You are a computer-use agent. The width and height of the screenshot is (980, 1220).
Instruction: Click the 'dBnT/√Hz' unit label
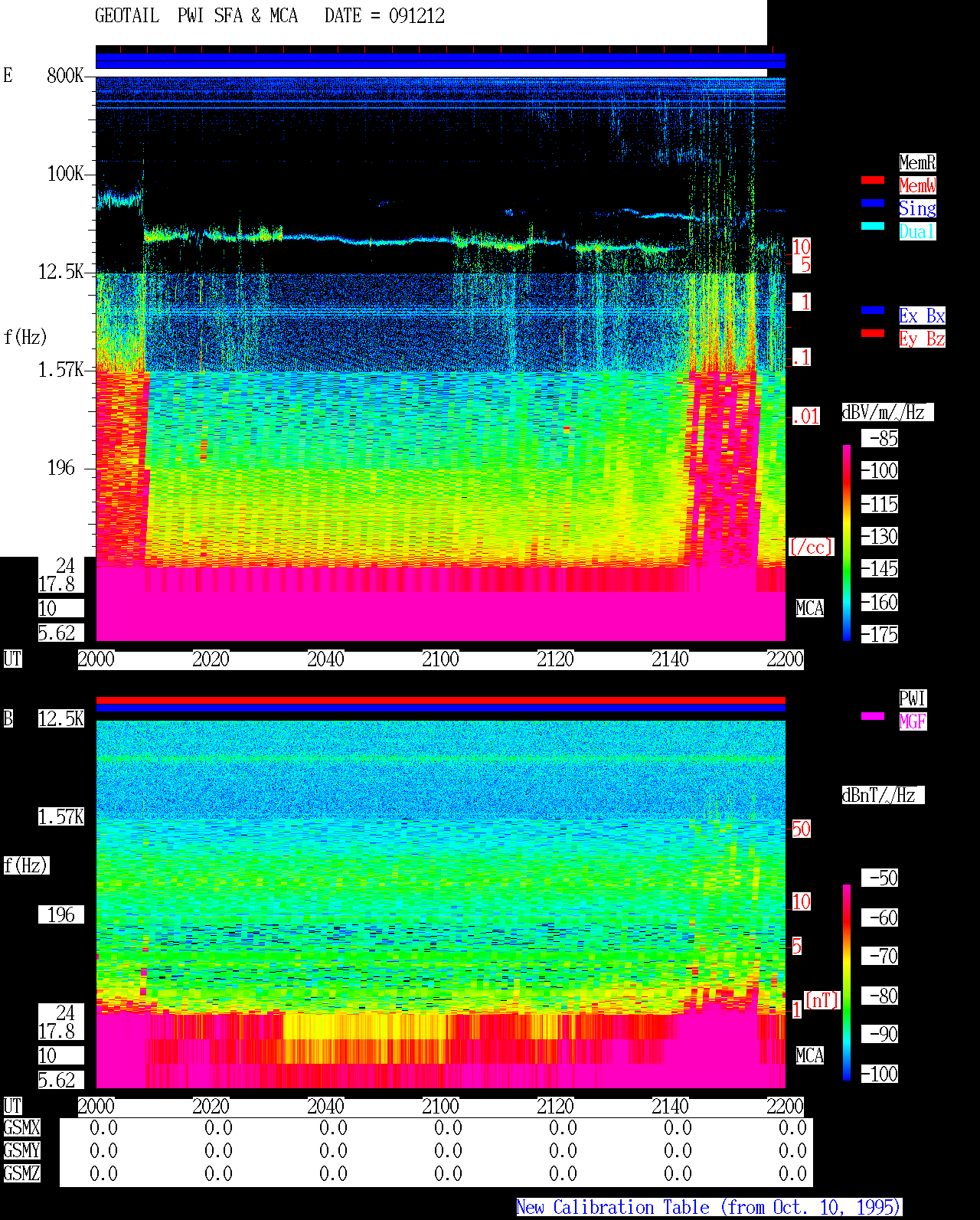[883, 795]
